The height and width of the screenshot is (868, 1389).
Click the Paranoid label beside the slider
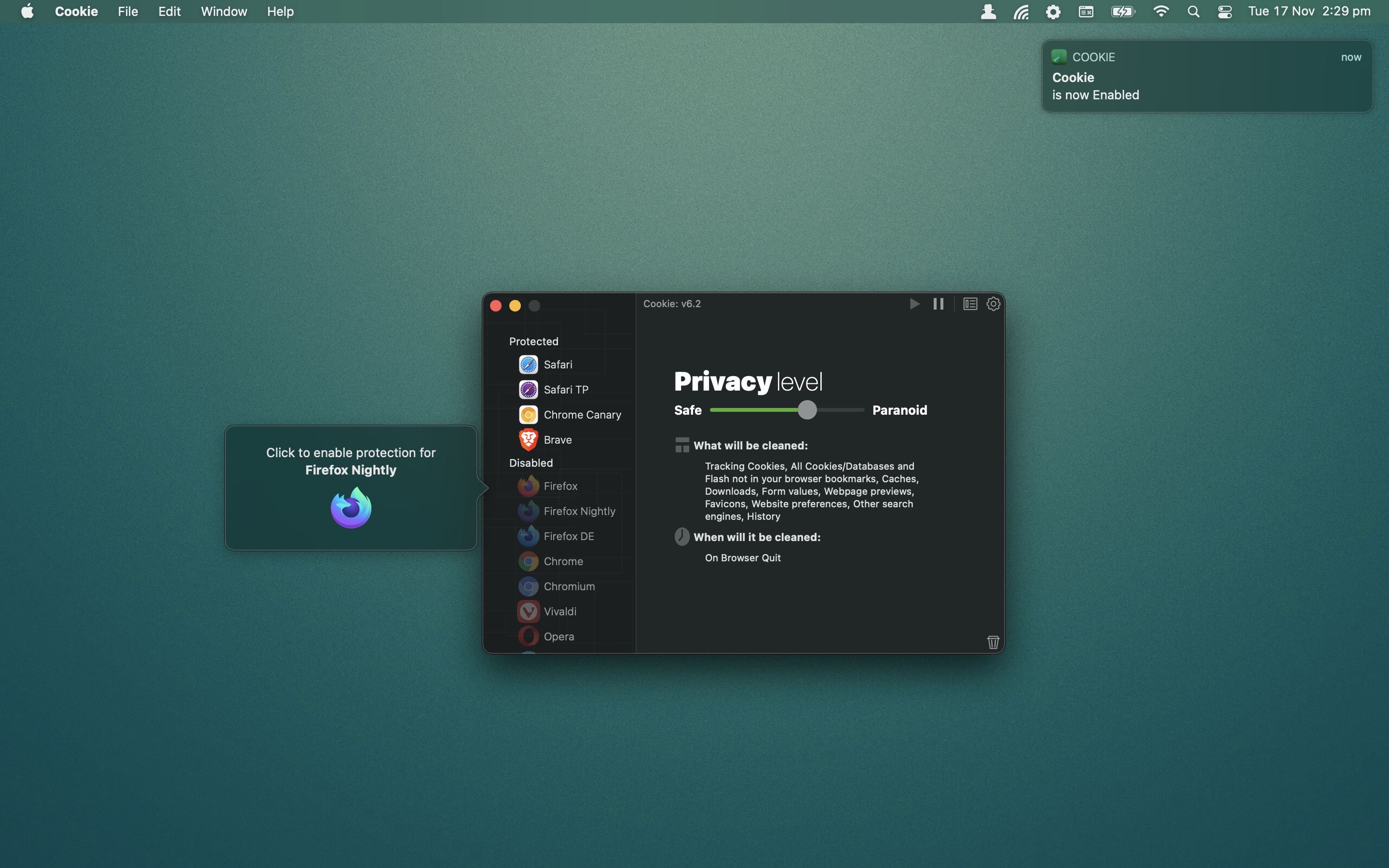(899, 410)
